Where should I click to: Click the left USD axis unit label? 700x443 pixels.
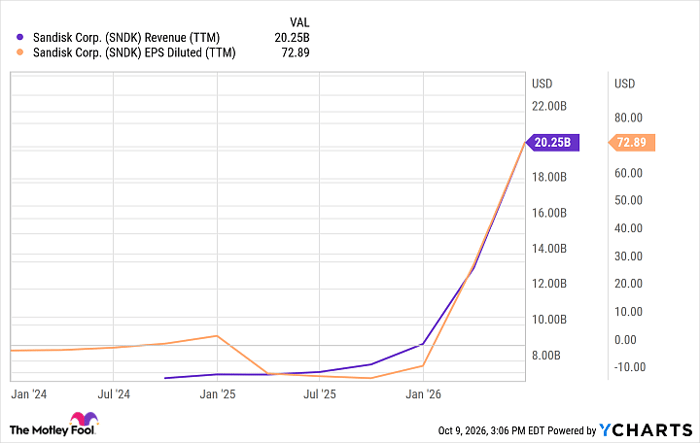pyautogui.click(x=542, y=84)
